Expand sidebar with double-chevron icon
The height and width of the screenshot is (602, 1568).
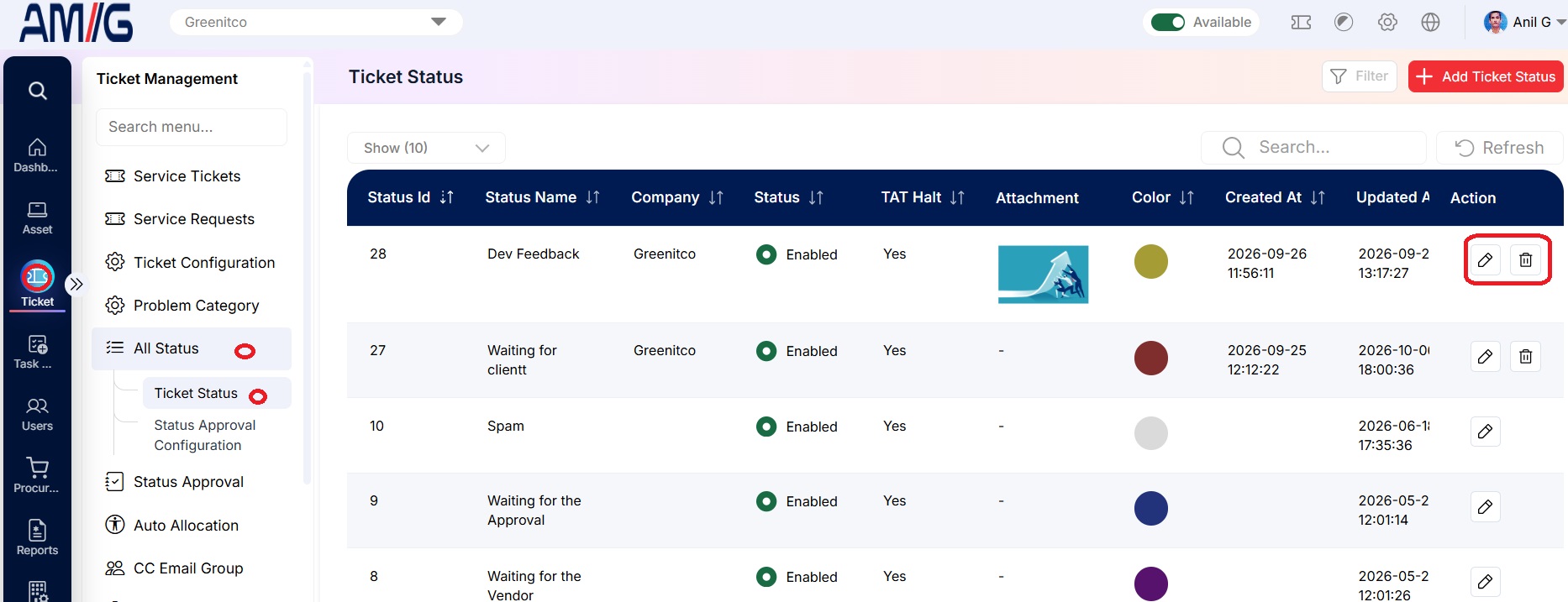click(76, 284)
